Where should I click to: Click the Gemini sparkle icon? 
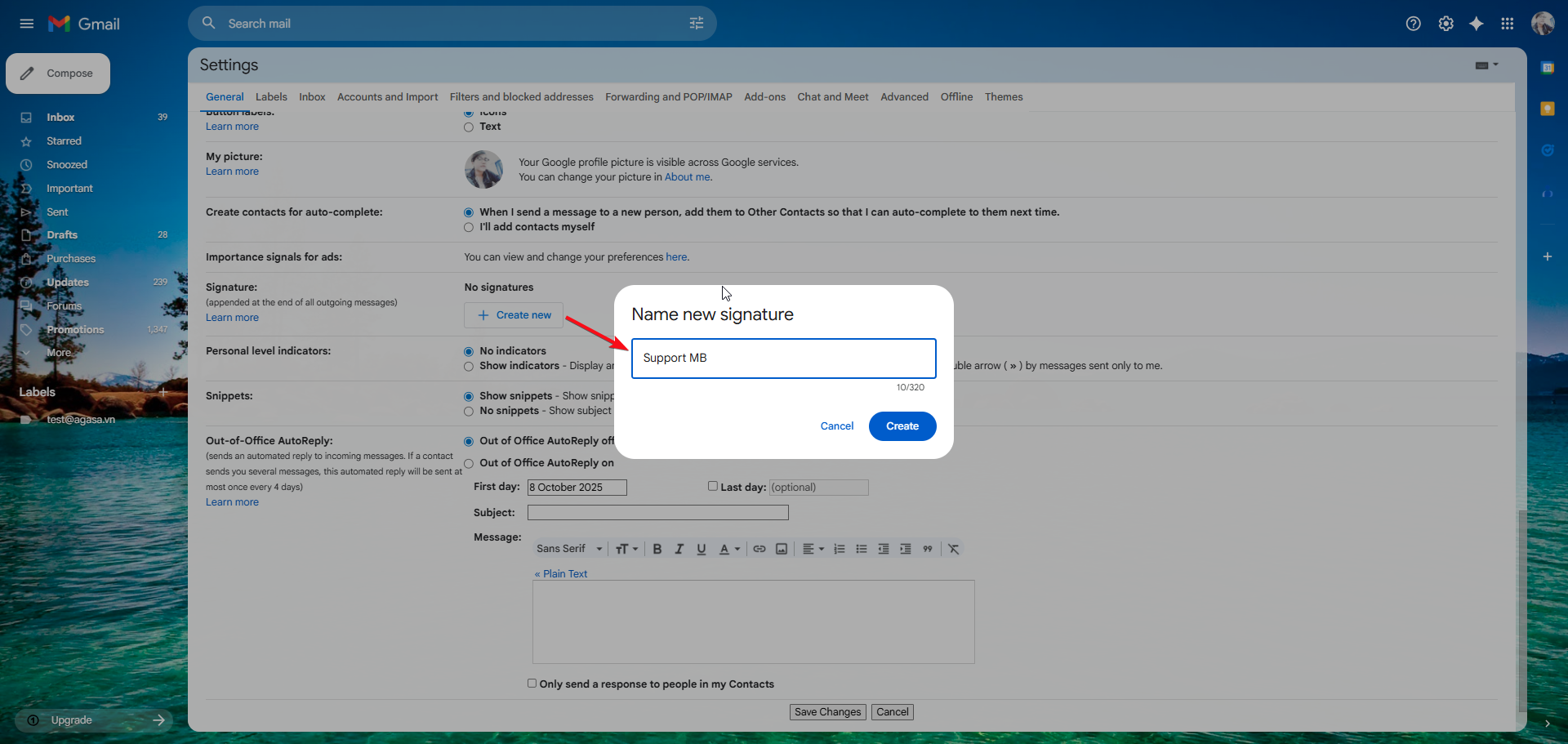pos(1476,24)
